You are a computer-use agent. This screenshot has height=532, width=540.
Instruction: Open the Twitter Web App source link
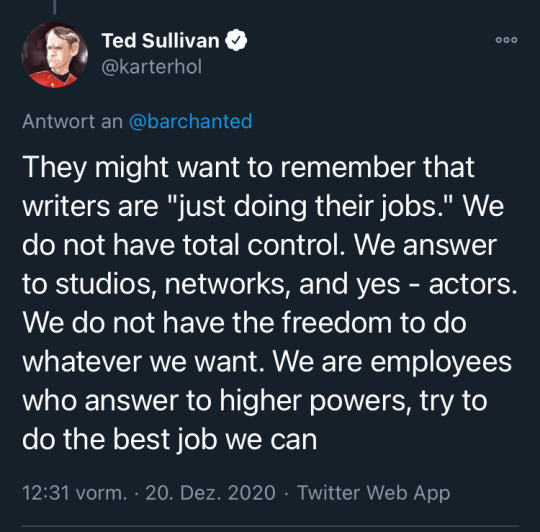[x=374, y=493]
